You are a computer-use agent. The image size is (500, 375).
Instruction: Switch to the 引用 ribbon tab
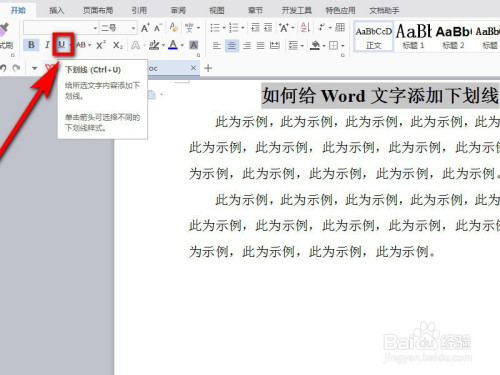click(139, 10)
